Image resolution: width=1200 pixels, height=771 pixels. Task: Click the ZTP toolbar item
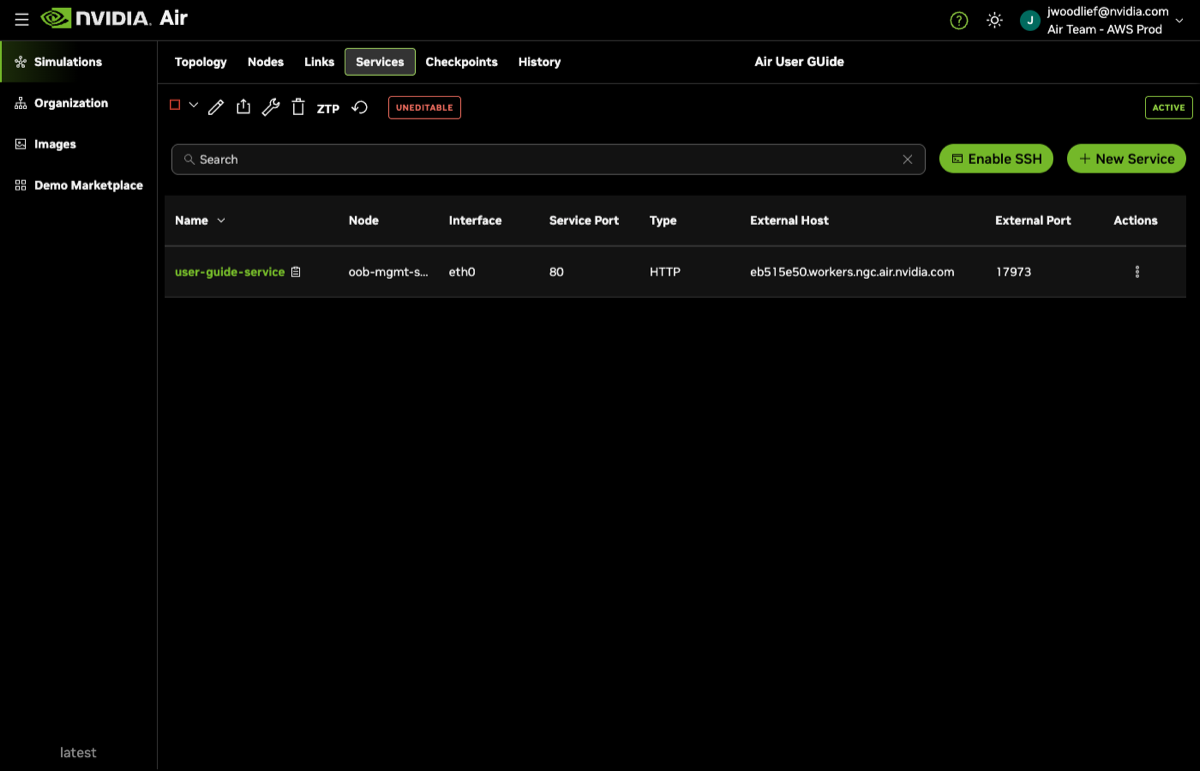coord(328,109)
